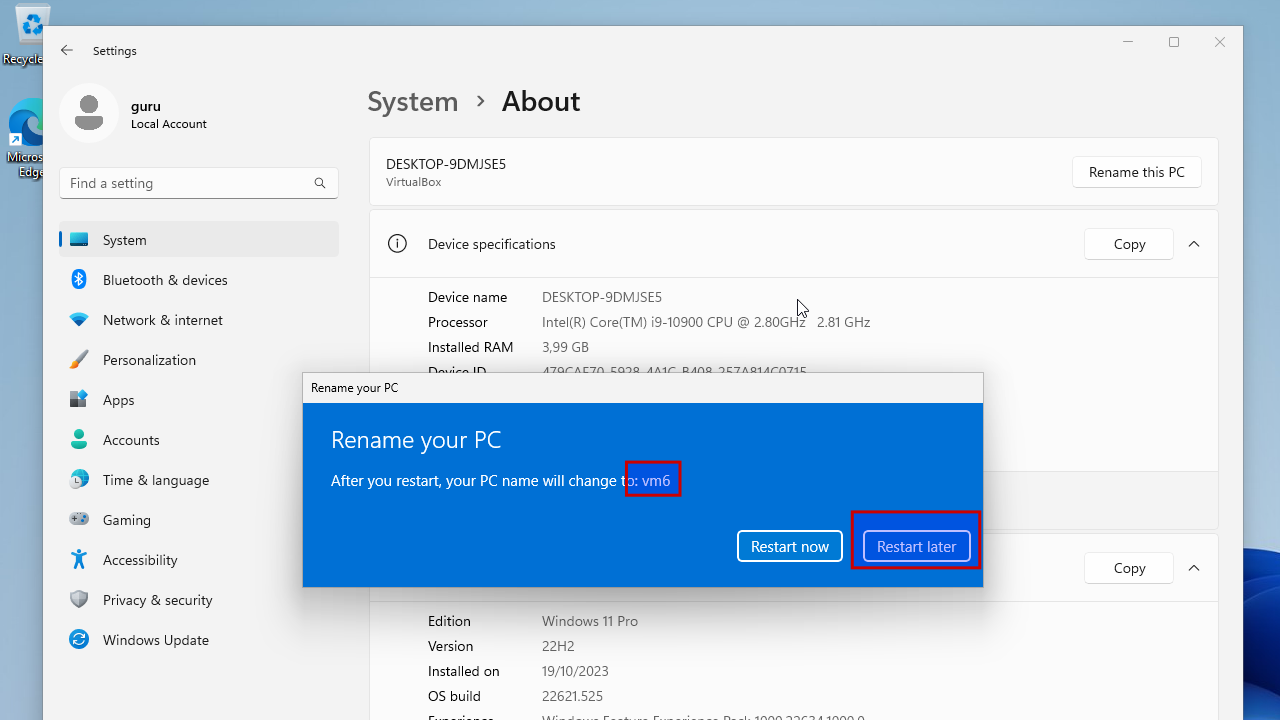Open Accounts settings page
Viewport: 1280px width, 720px height.
coord(199,440)
